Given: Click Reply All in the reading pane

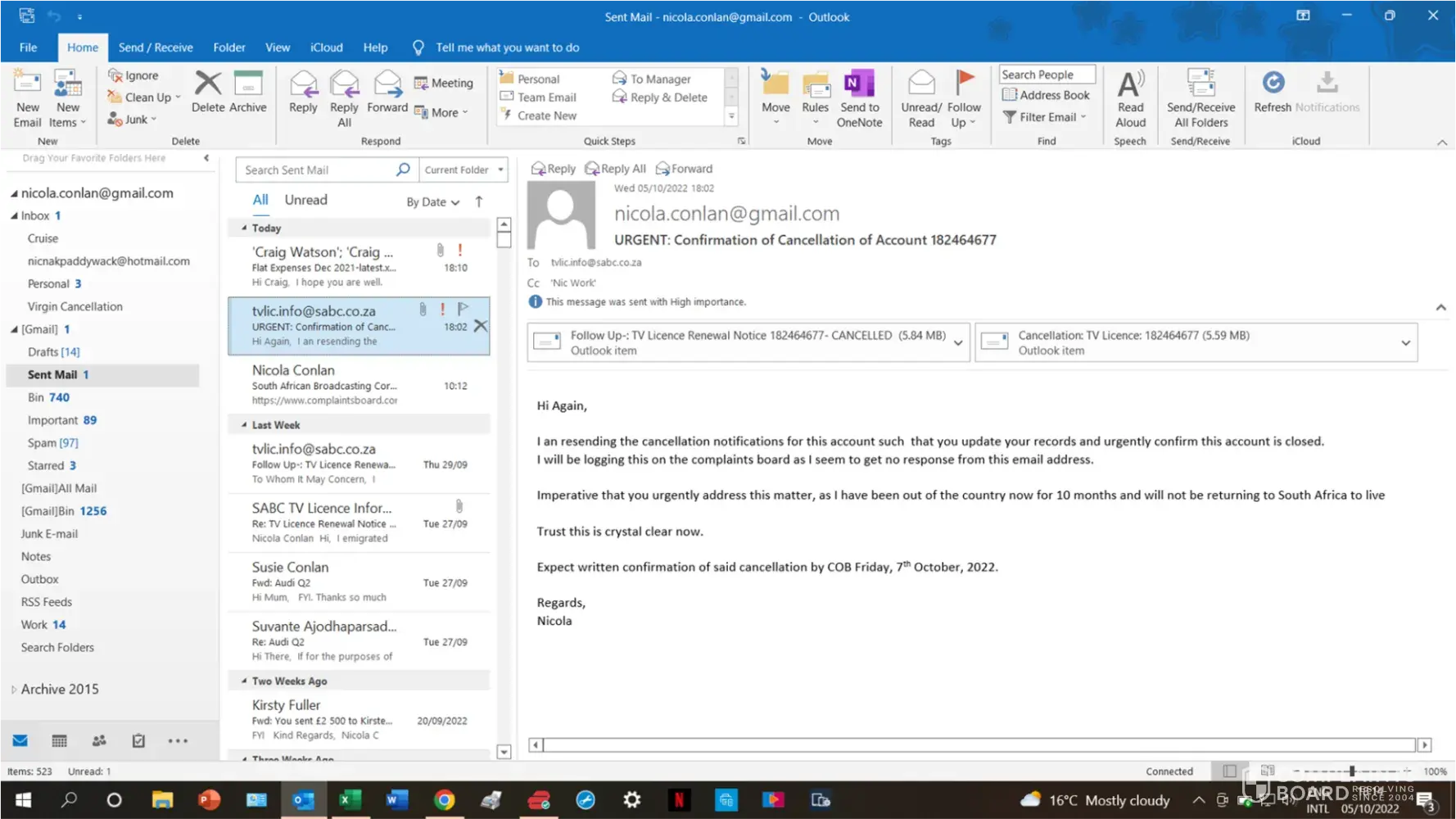Looking at the screenshot, I should (x=615, y=169).
